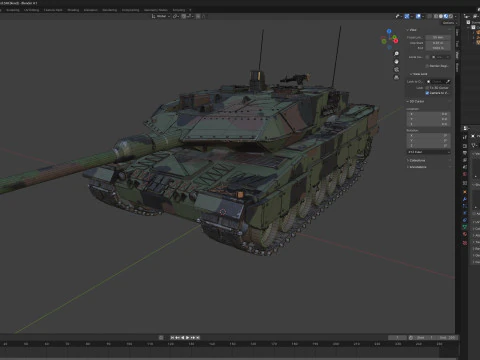The image size is (480, 360).
Task: Select wireframe viewport shading
Action: [x=436, y=16]
